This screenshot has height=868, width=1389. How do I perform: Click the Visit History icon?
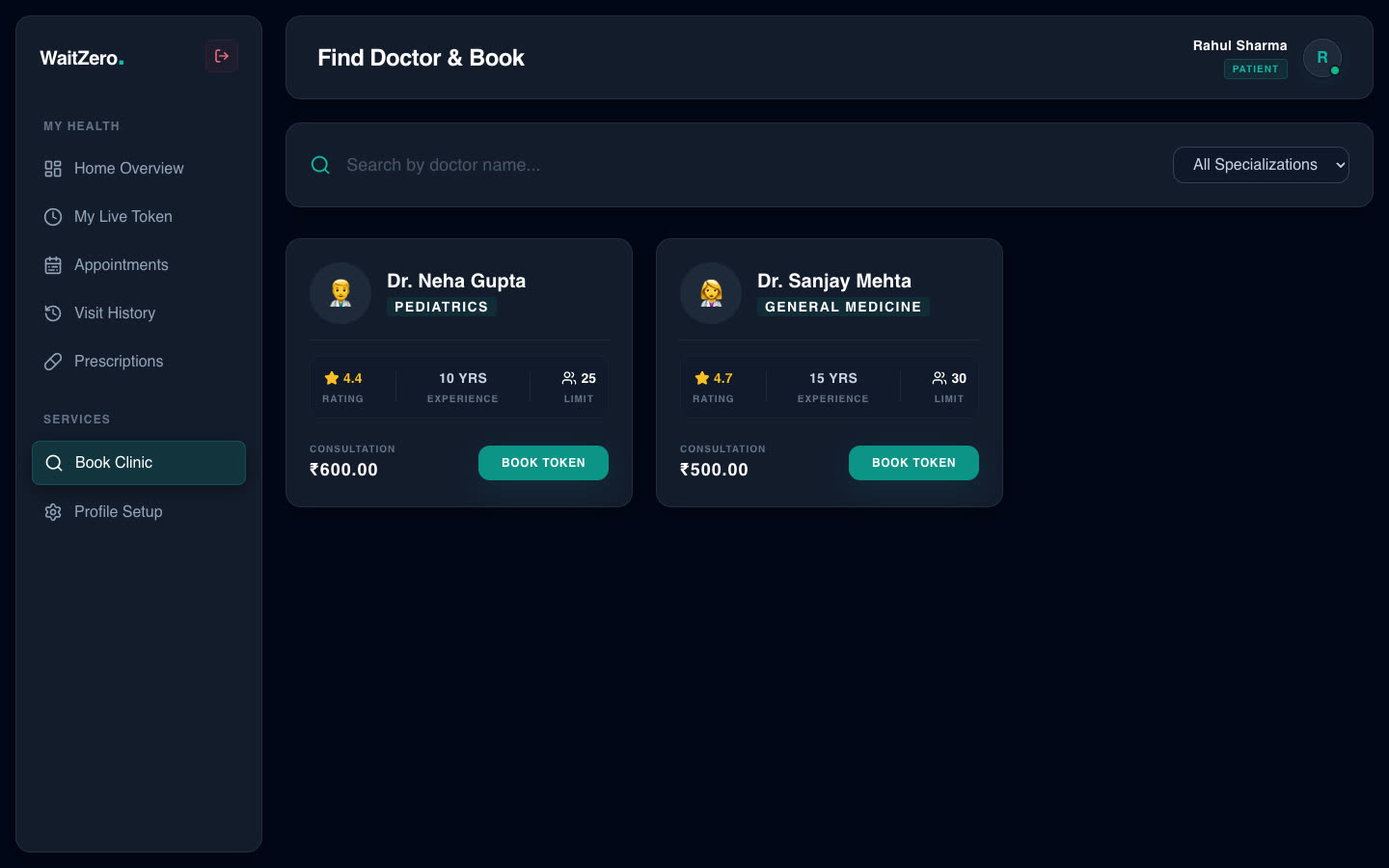click(53, 313)
